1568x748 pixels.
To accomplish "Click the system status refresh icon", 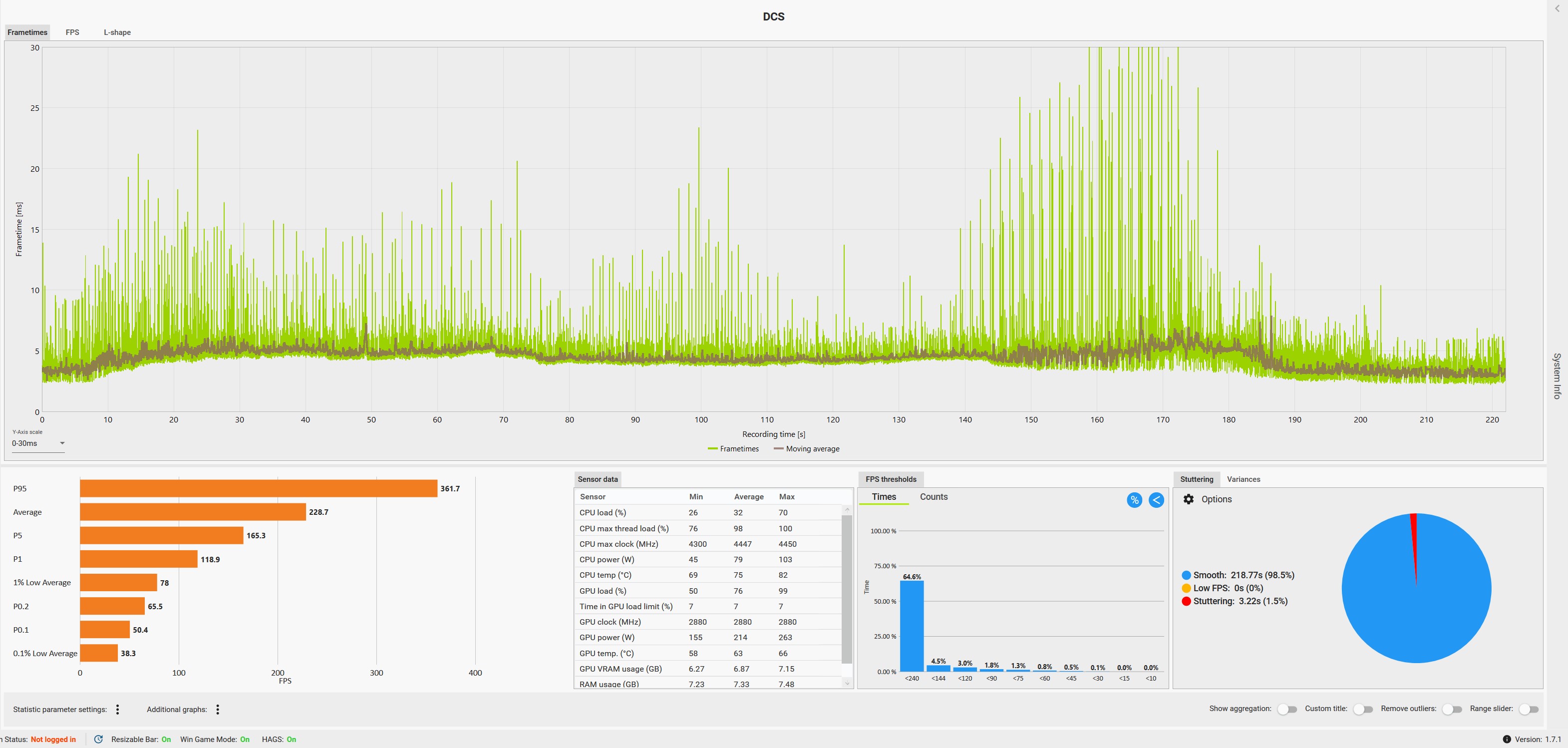I will [x=99, y=740].
